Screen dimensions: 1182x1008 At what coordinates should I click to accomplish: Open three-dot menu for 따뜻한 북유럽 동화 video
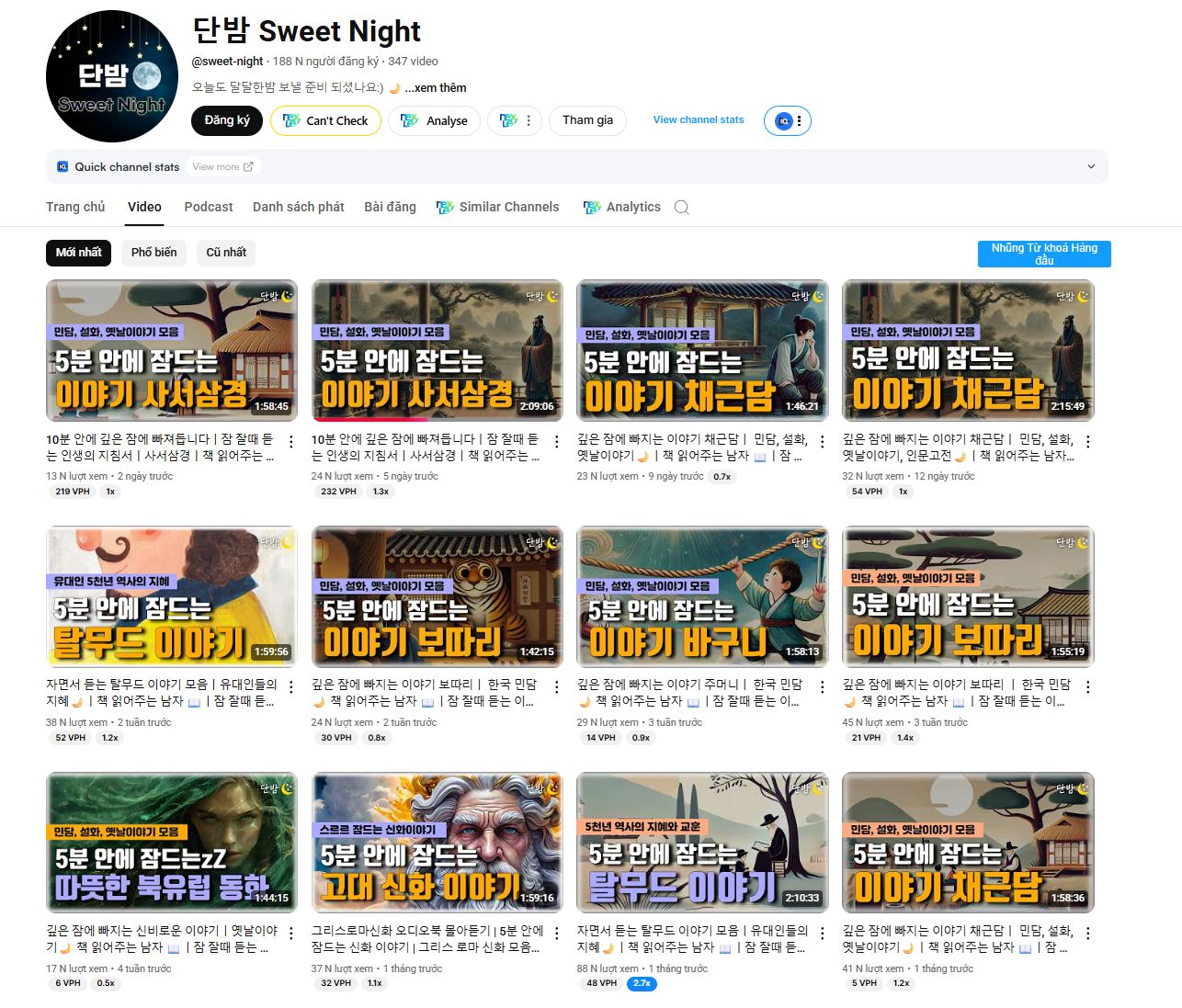[291, 934]
